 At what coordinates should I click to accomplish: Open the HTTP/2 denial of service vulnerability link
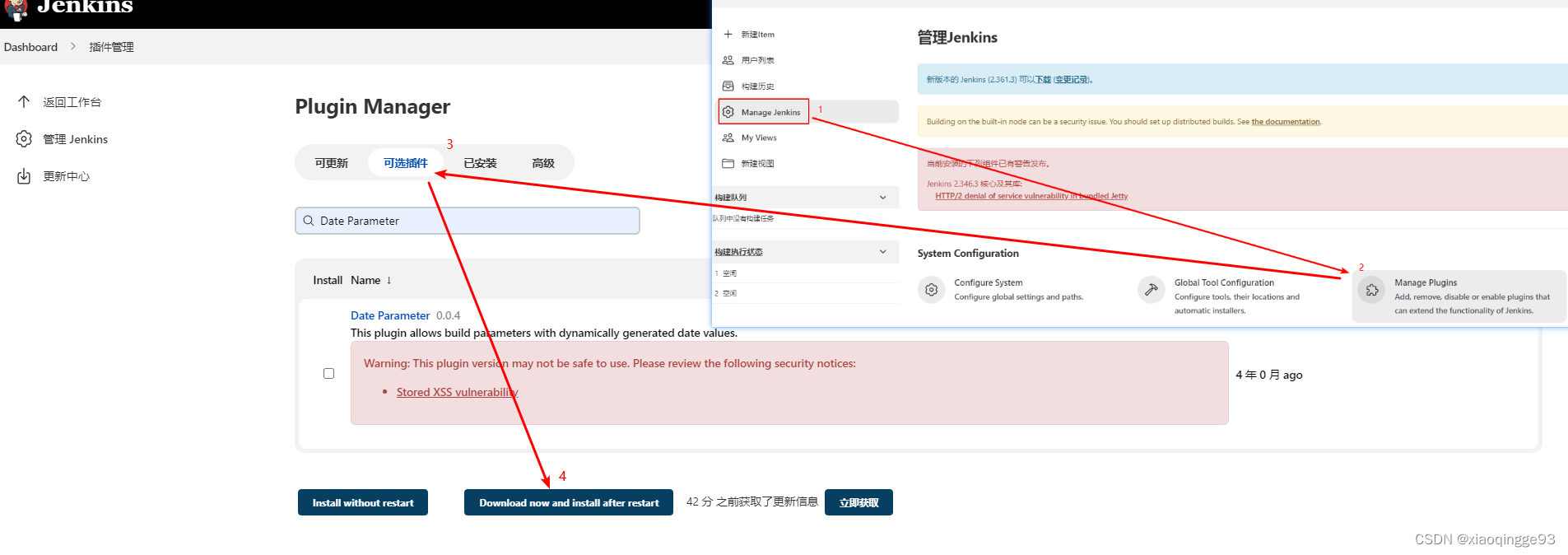1031,196
